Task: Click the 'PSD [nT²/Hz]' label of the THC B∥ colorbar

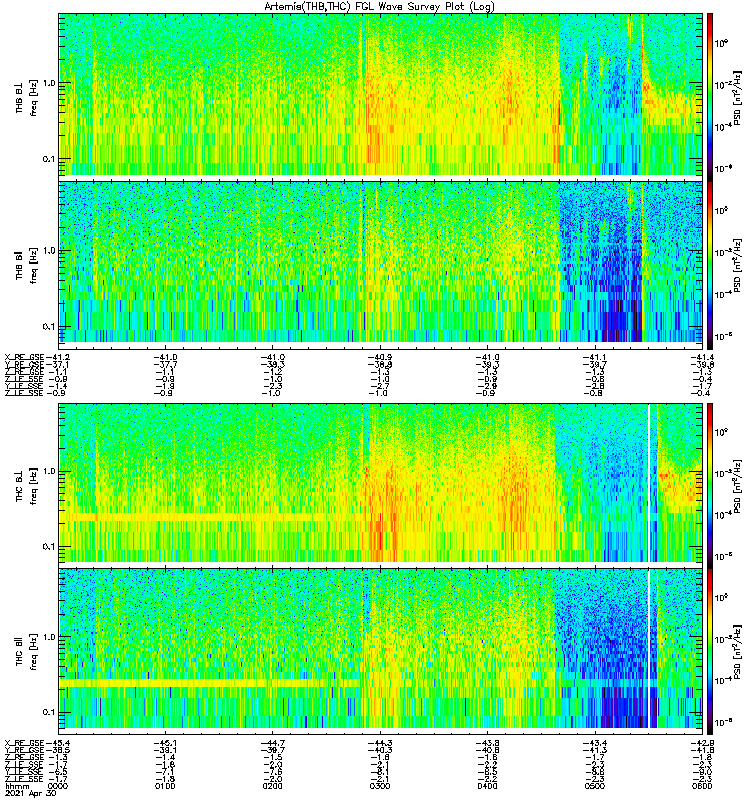Action: [738, 652]
